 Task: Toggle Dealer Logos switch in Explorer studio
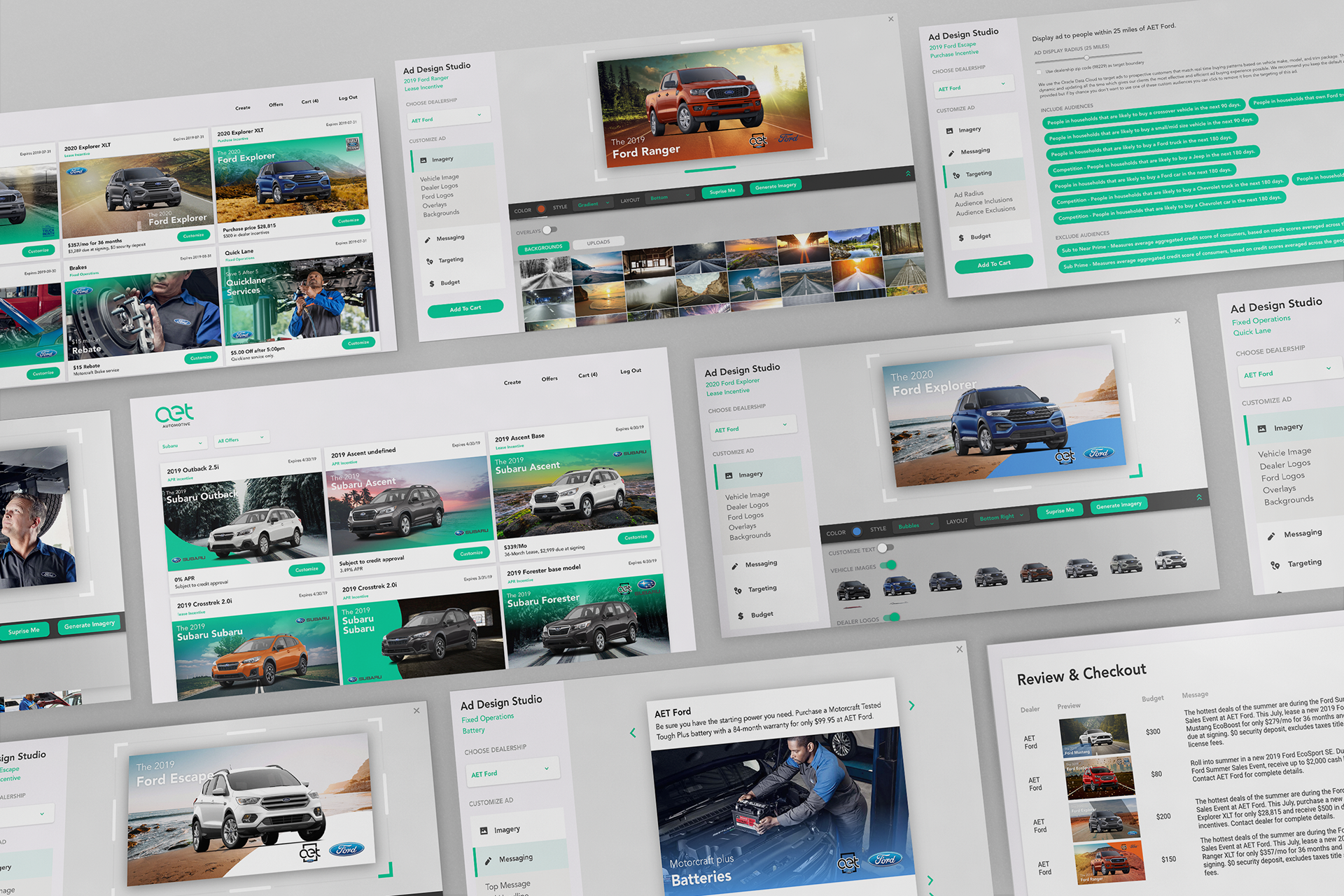click(x=892, y=617)
